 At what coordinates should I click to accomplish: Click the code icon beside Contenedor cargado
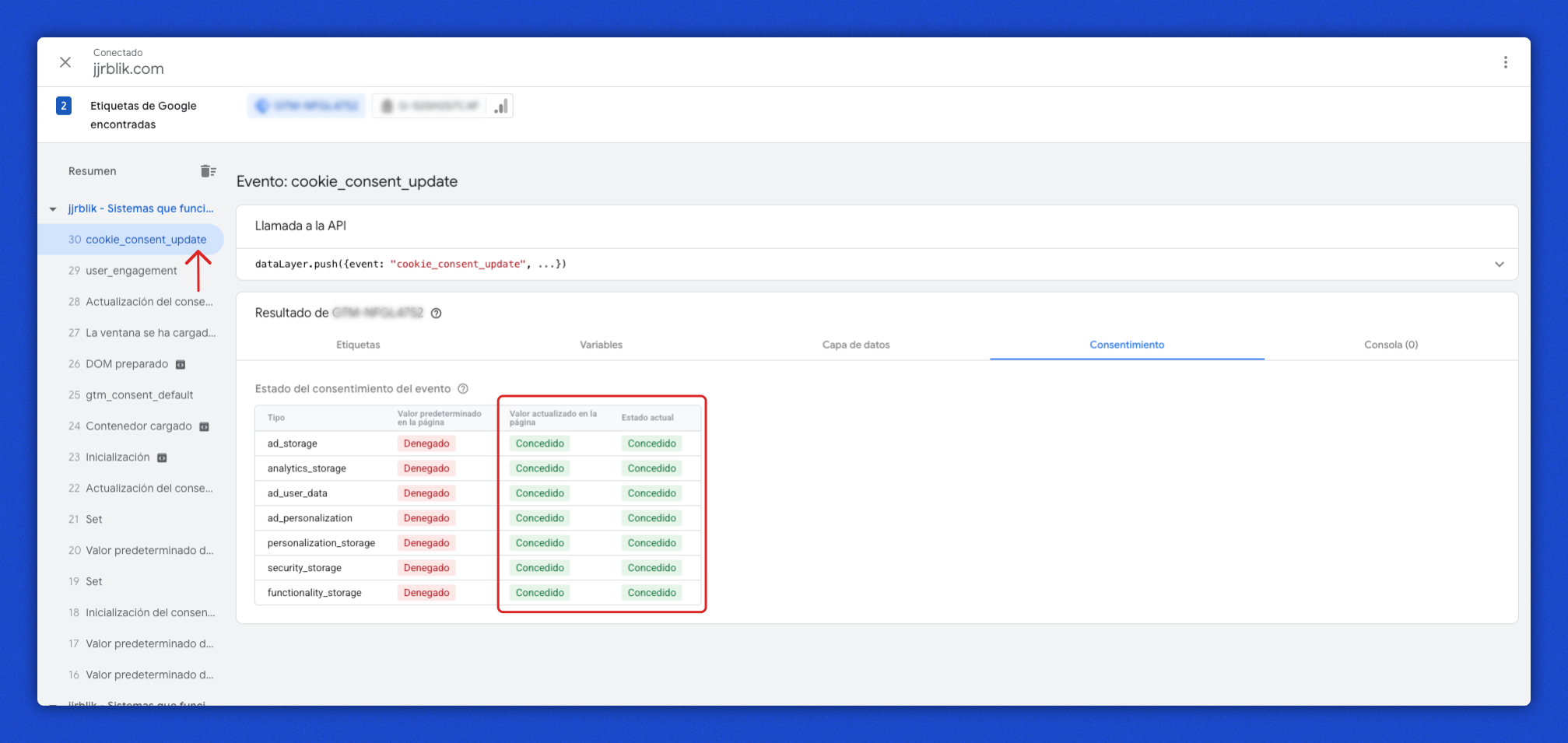coord(205,427)
